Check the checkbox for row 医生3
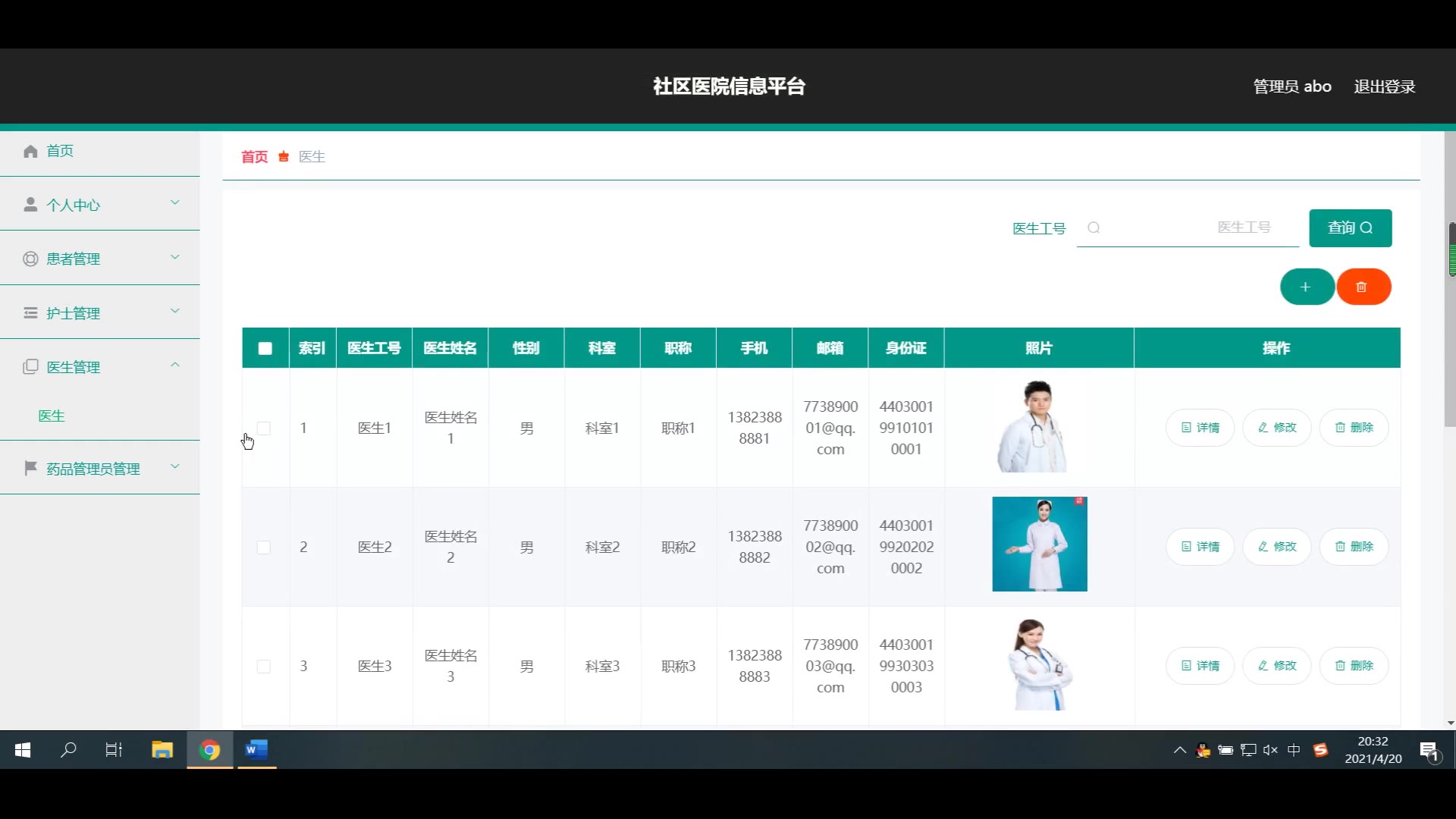 click(x=264, y=666)
